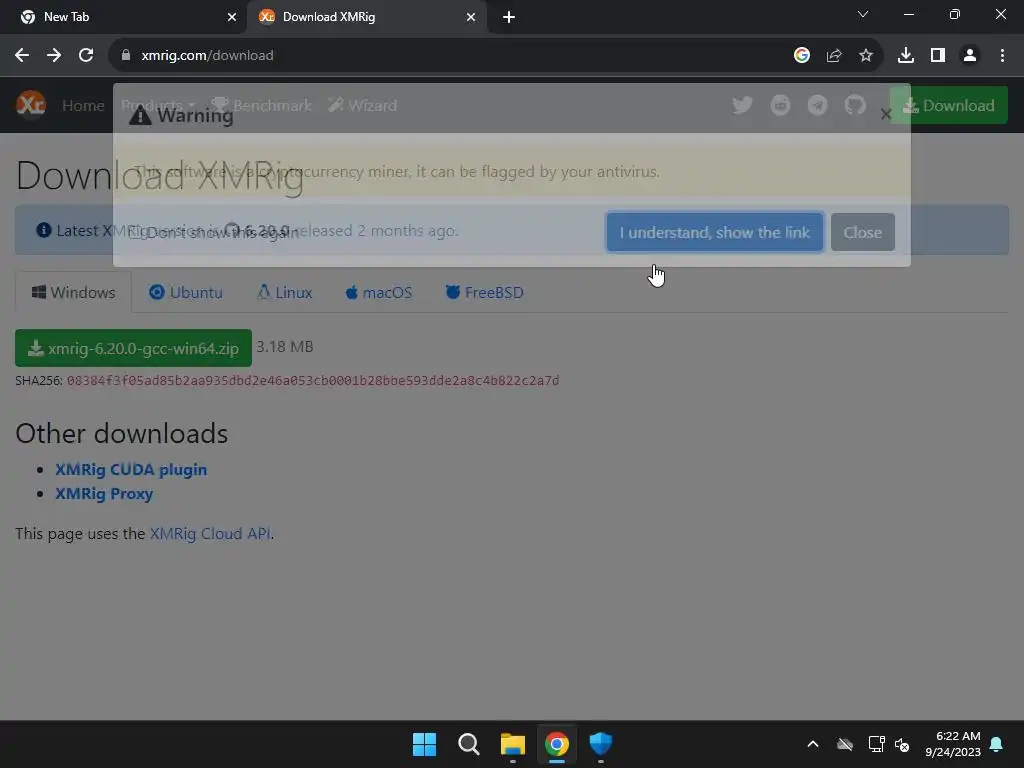The height and width of the screenshot is (768, 1024).
Task: Open a new browser tab with plus
Action: coord(509,17)
